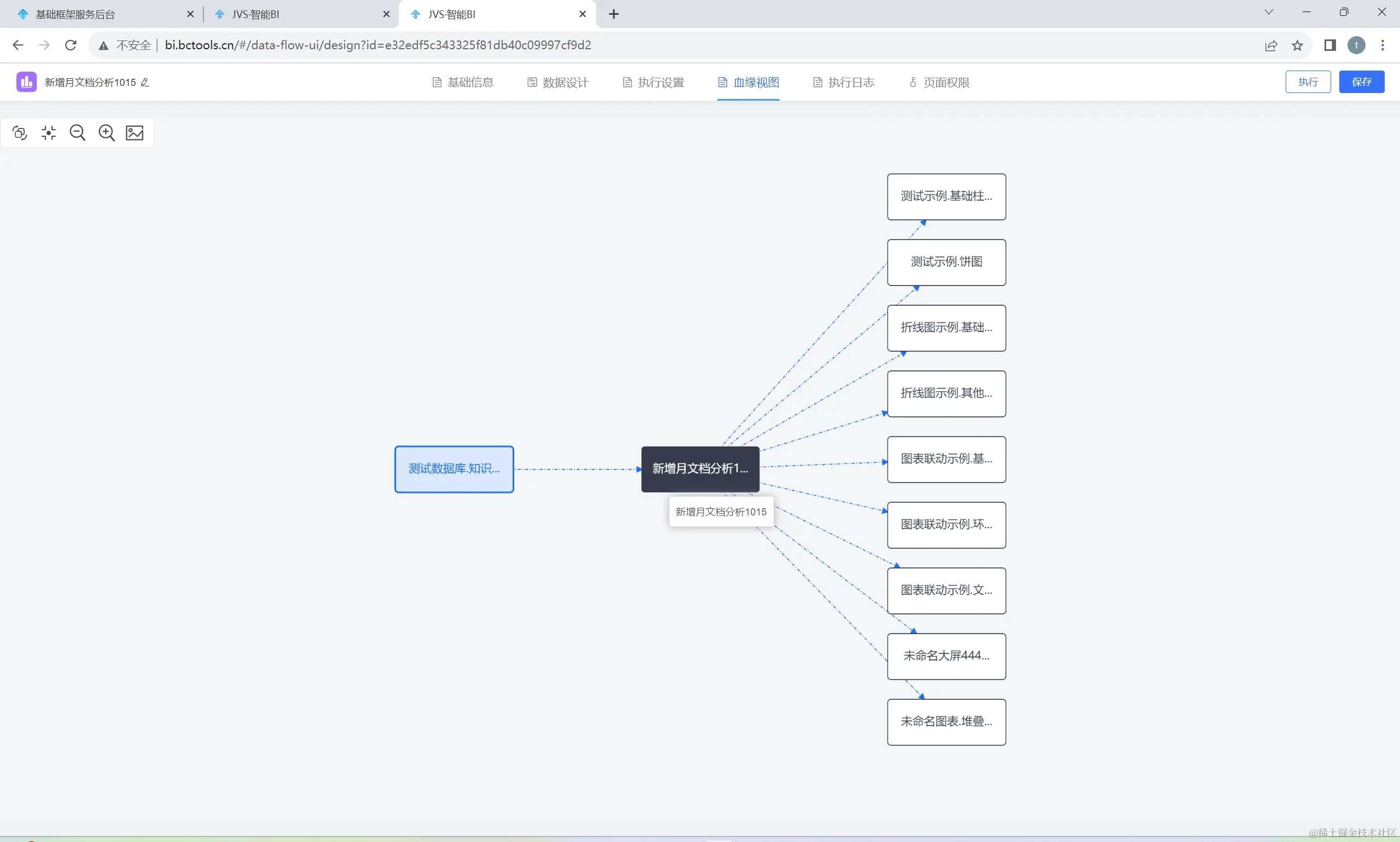Viewport: 1400px width, 842px height.
Task: Open the tab search dropdown chevron
Action: pos(1268,12)
